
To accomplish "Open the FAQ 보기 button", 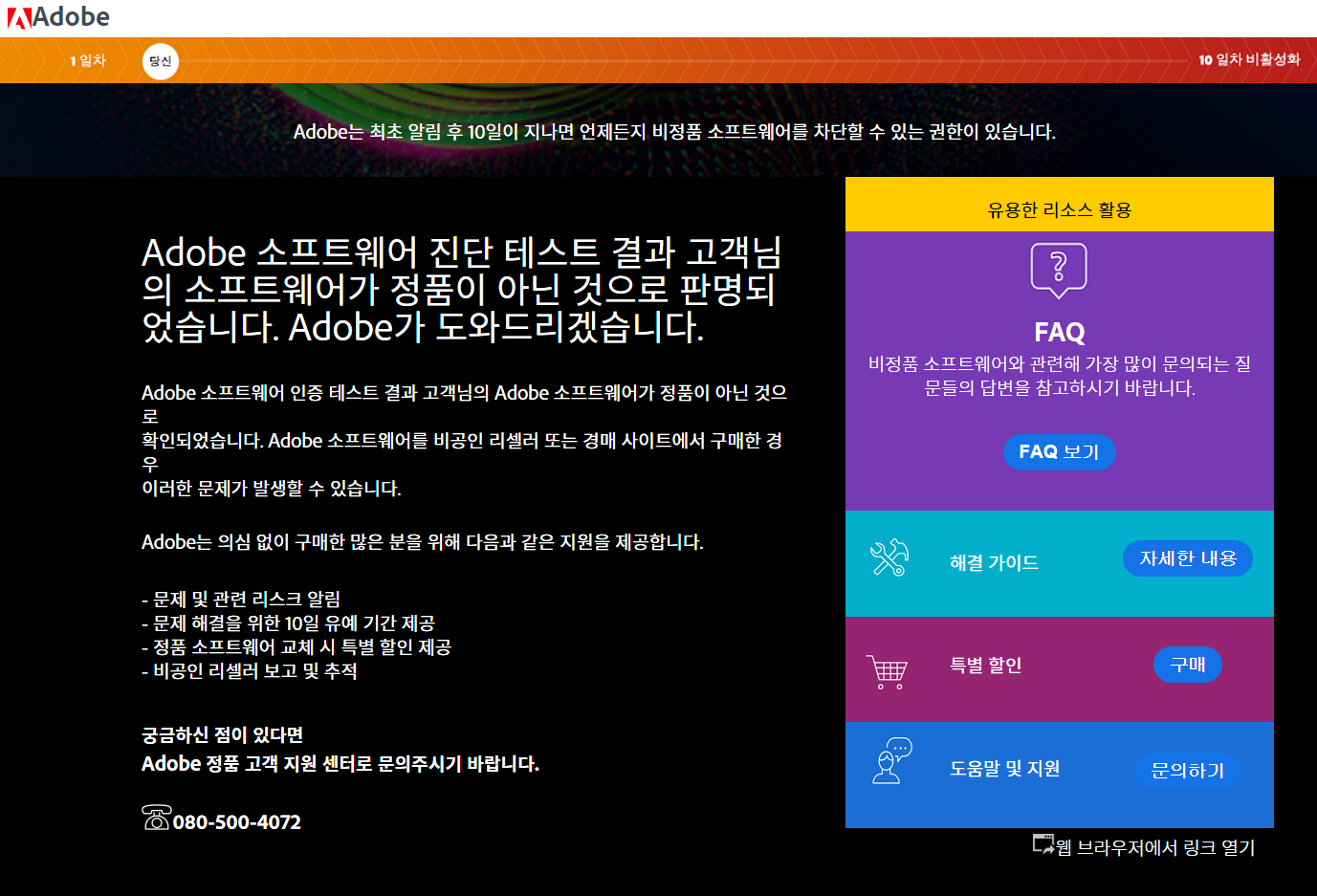I will pos(1059,451).
